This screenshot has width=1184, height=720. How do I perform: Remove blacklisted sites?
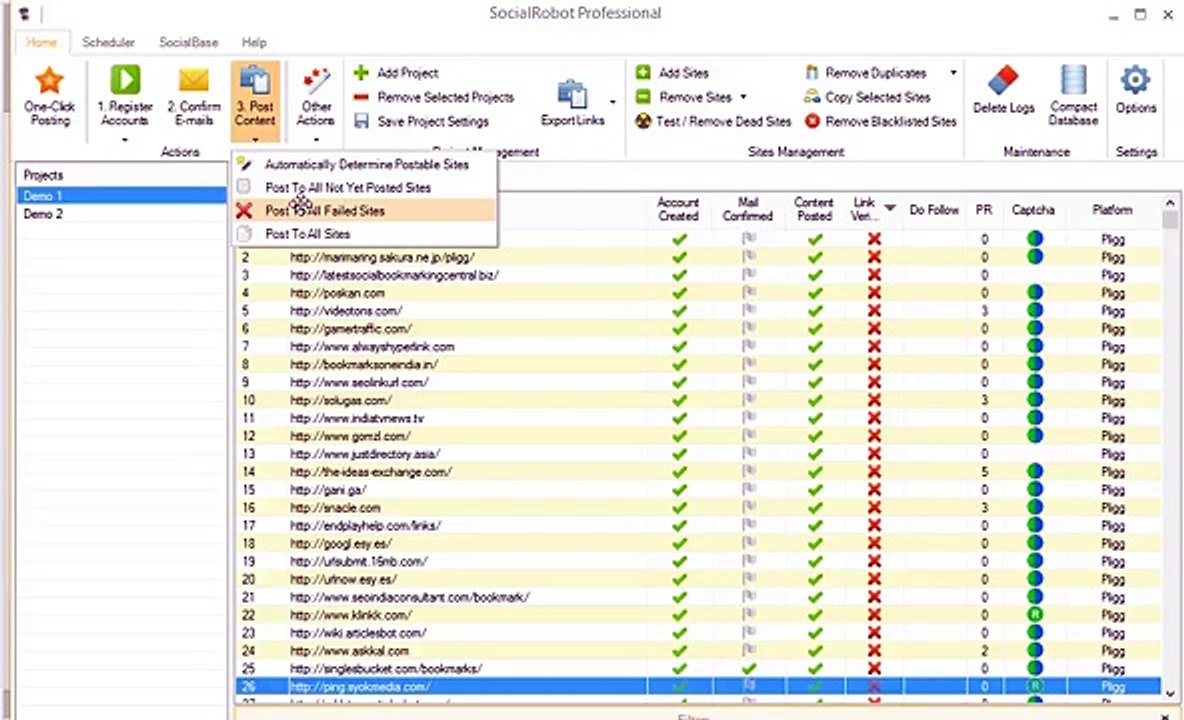[x=880, y=122]
